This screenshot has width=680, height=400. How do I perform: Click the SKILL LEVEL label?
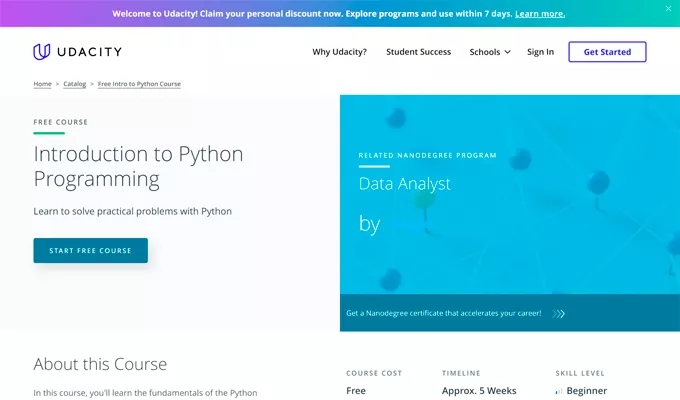pyautogui.click(x=580, y=373)
